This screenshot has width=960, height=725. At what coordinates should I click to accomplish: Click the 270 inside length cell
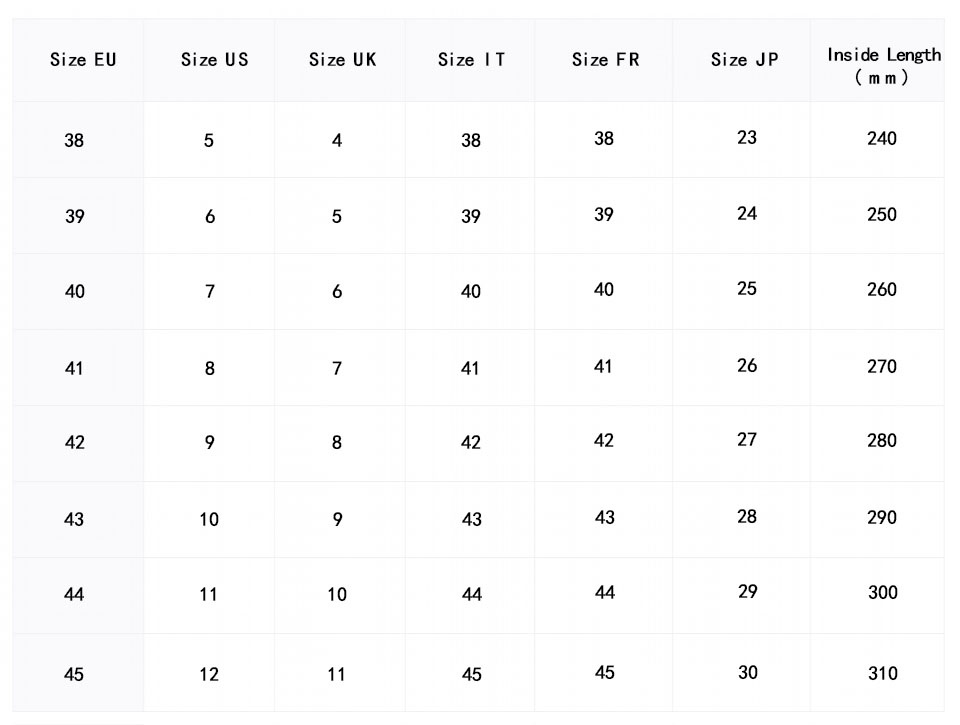click(882, 366)
